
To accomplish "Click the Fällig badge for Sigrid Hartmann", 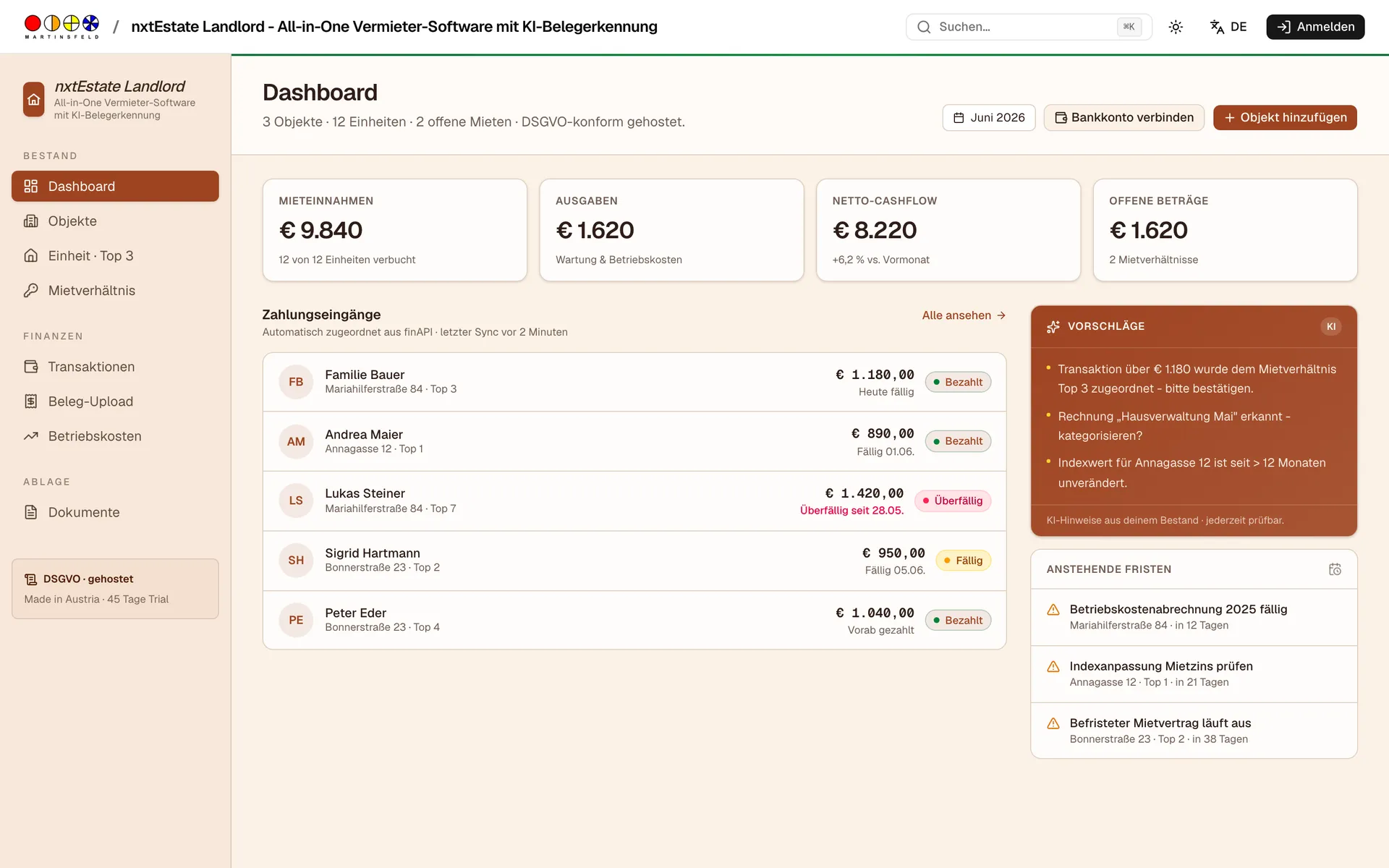I will 964,561.
